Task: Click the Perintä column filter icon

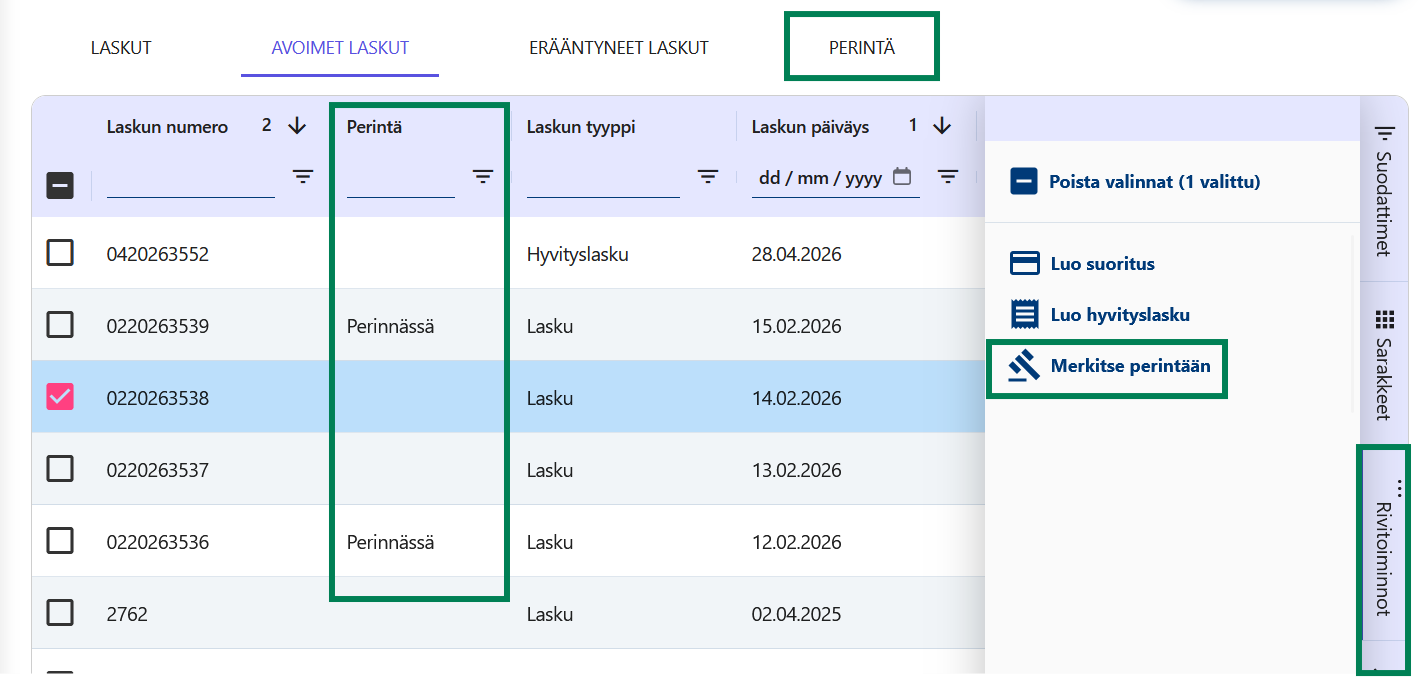Action: click(x=483, y=177)
